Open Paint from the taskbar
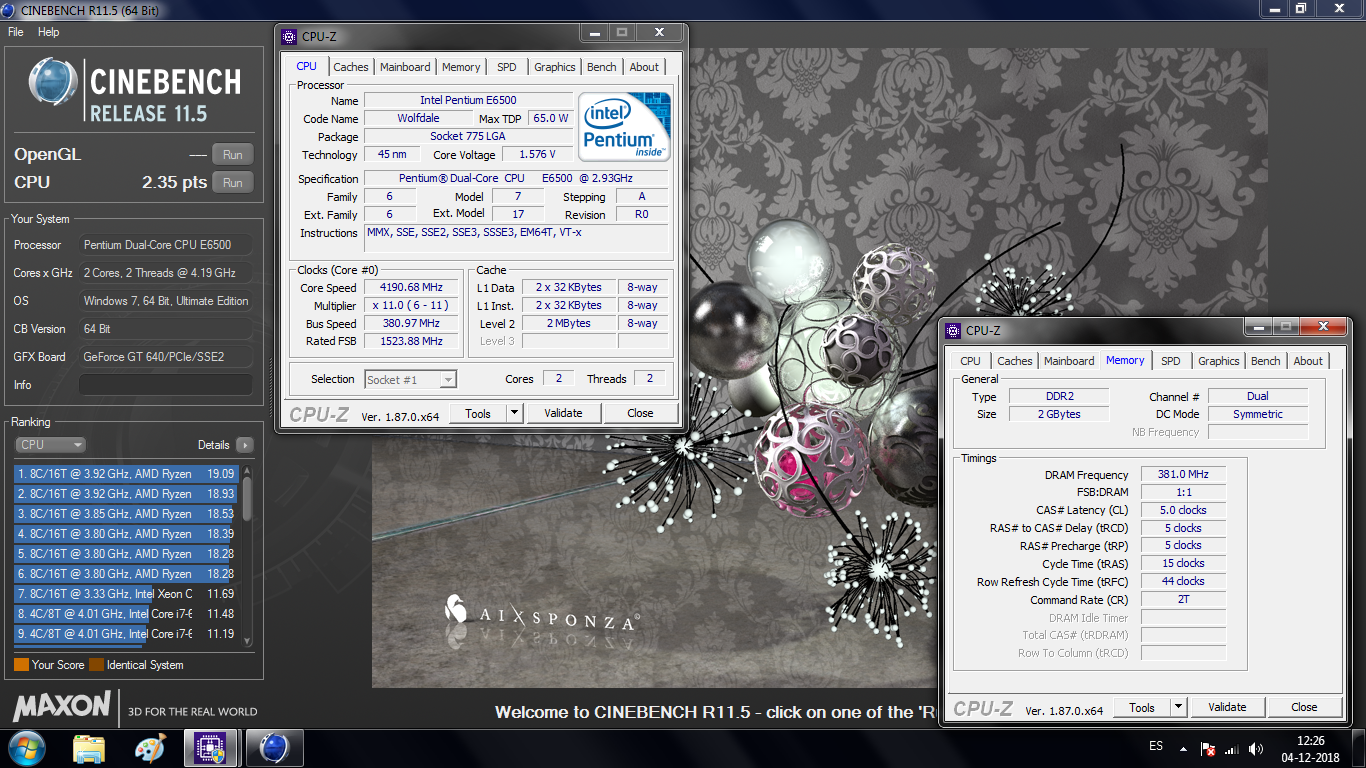1366x768 pixels. [150, 748]
